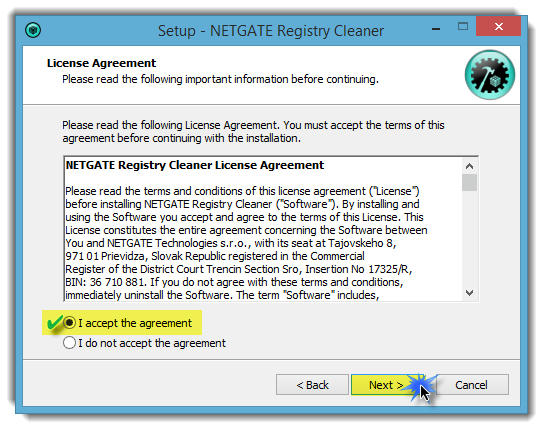The image size is (543, 429).
Task: Minimize the Setup window
Action: pyautogui.click(x=436, y=28)
